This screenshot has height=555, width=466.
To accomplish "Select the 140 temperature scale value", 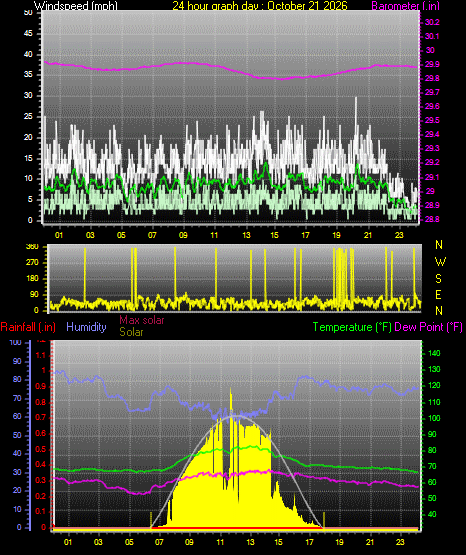I will pos(434,353).
